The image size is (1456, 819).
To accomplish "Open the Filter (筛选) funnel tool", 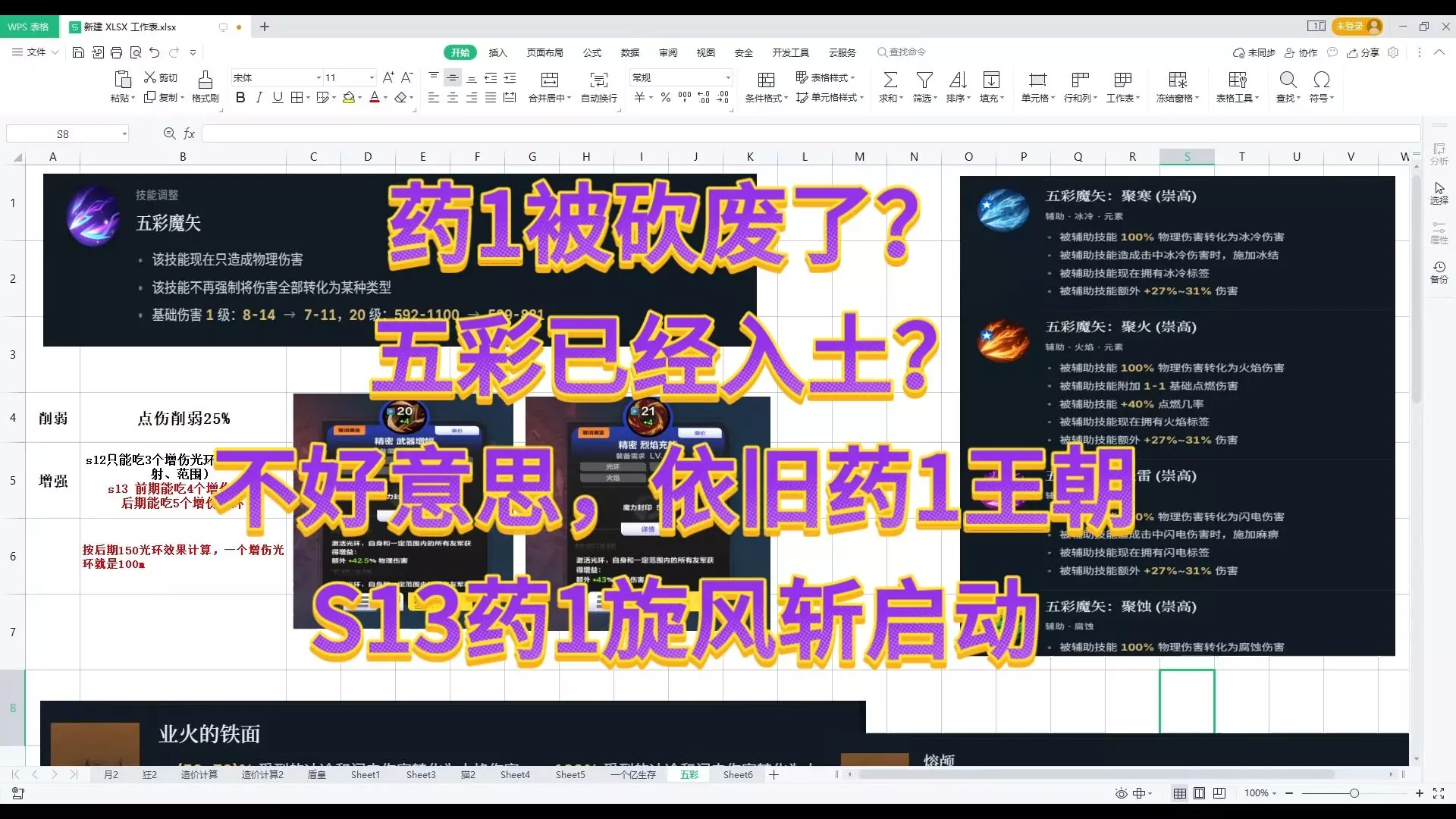I will pyautogui.click(x=924, y=86).
